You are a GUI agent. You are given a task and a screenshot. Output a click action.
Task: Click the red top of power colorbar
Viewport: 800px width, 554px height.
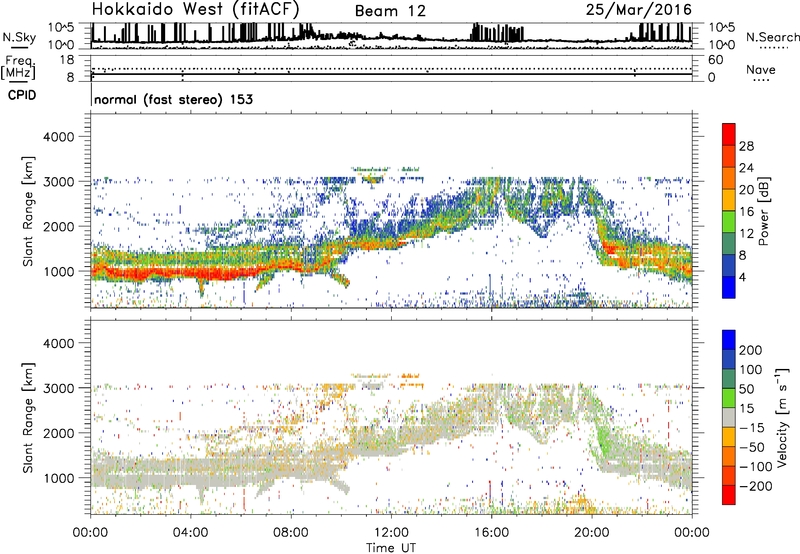pyautogui.click(x=729, y=135)
